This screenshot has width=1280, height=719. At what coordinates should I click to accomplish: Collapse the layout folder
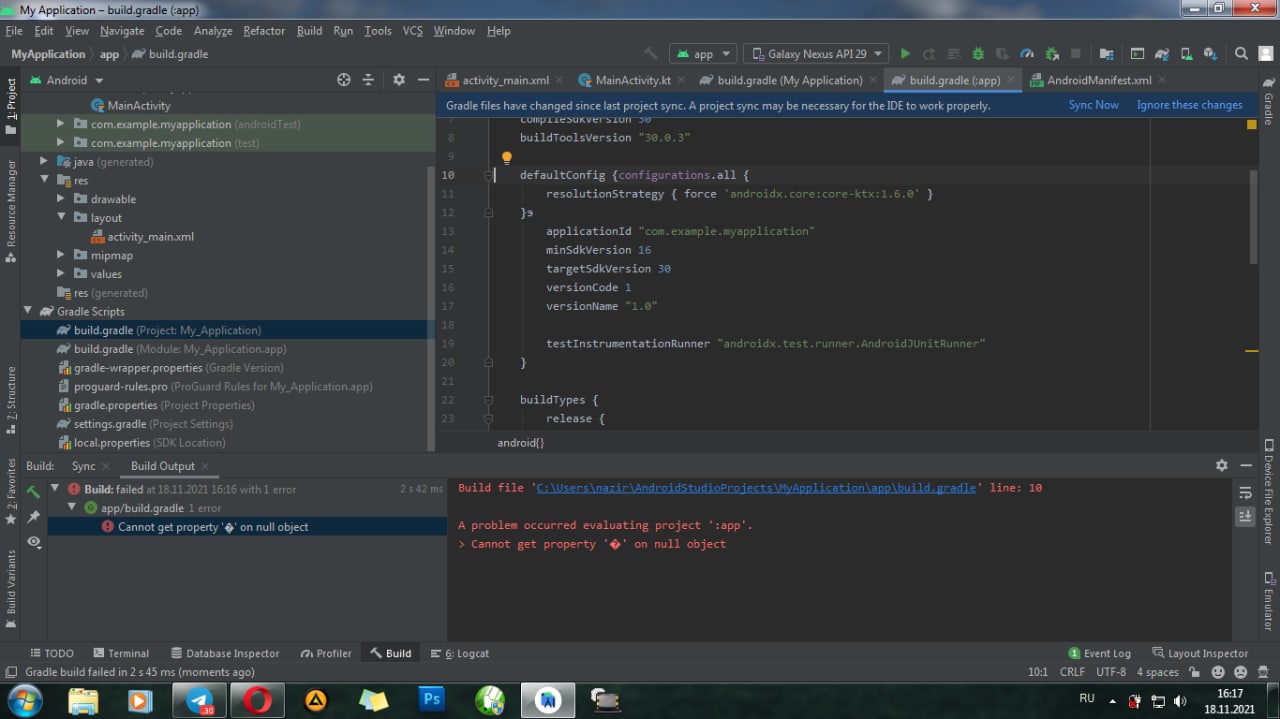pos(61,217)
